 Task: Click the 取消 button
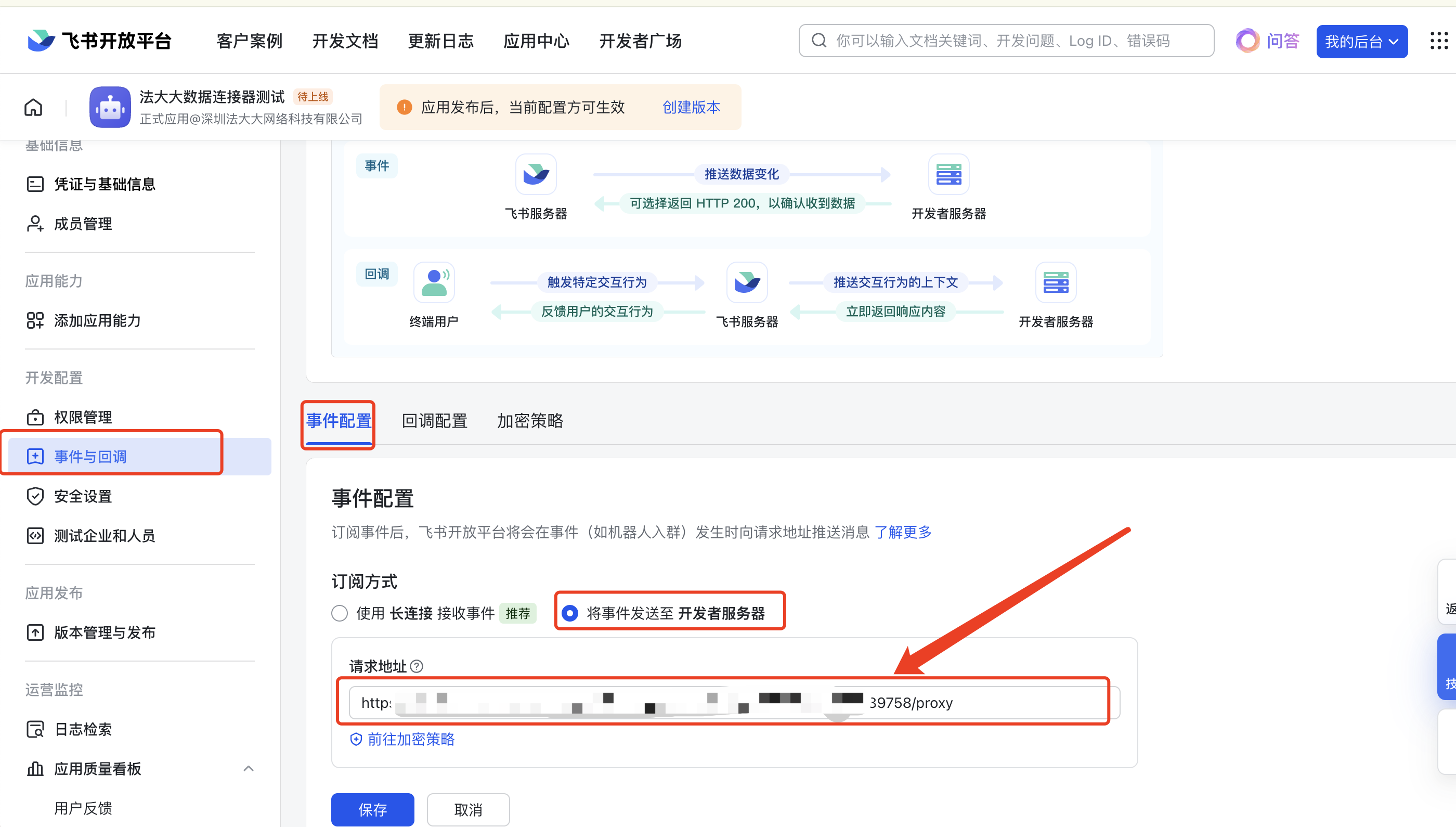(469, 809)
